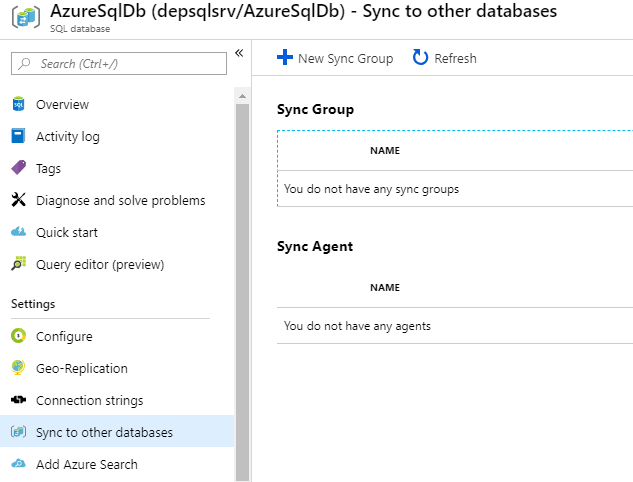
Task: Open the Overview menu item
Action: click(62, 105)
